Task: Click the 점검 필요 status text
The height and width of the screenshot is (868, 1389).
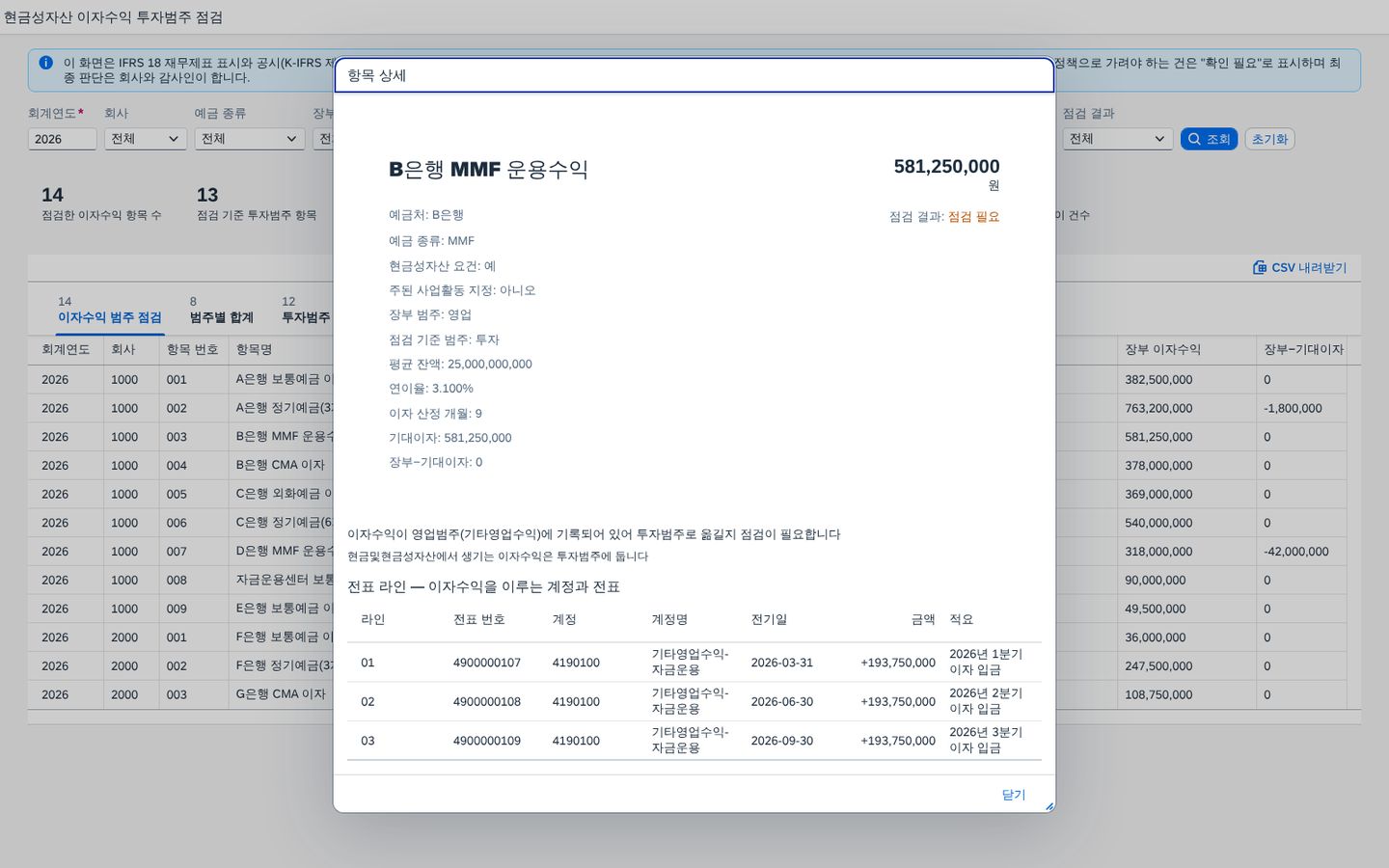Action: (x=973, y=217)
